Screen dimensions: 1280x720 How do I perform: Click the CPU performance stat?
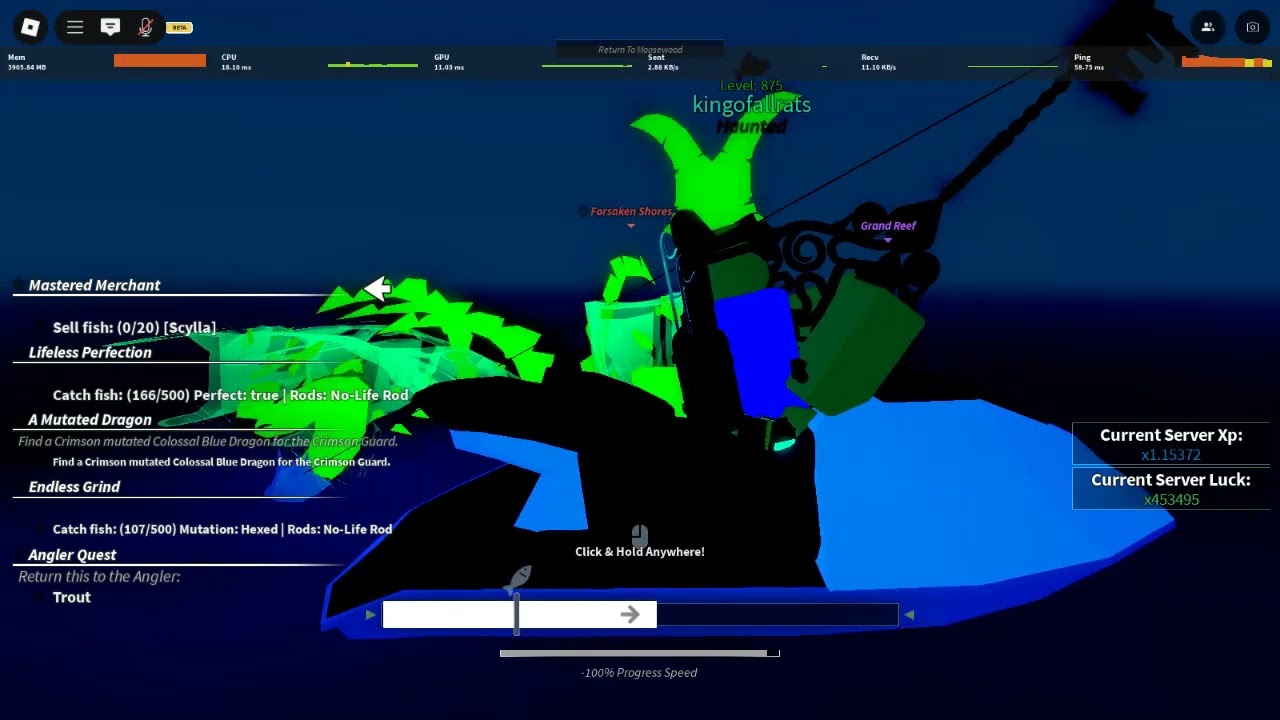pos(237,62)
